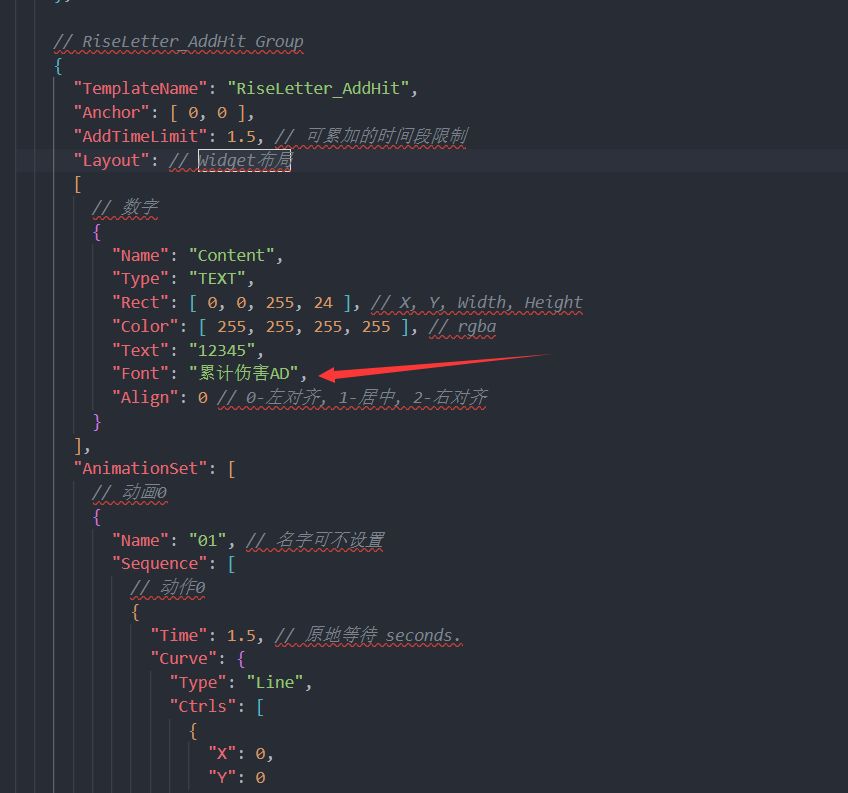Click the "累计伤害AD" font value

pos(243,373)
